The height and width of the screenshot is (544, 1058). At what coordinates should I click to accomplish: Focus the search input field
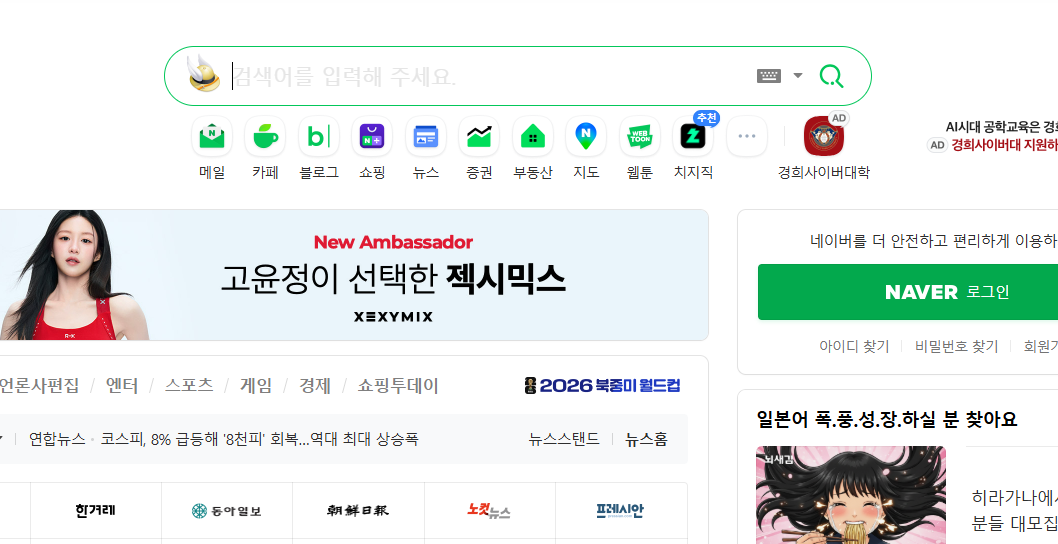(x=491, y=76)
